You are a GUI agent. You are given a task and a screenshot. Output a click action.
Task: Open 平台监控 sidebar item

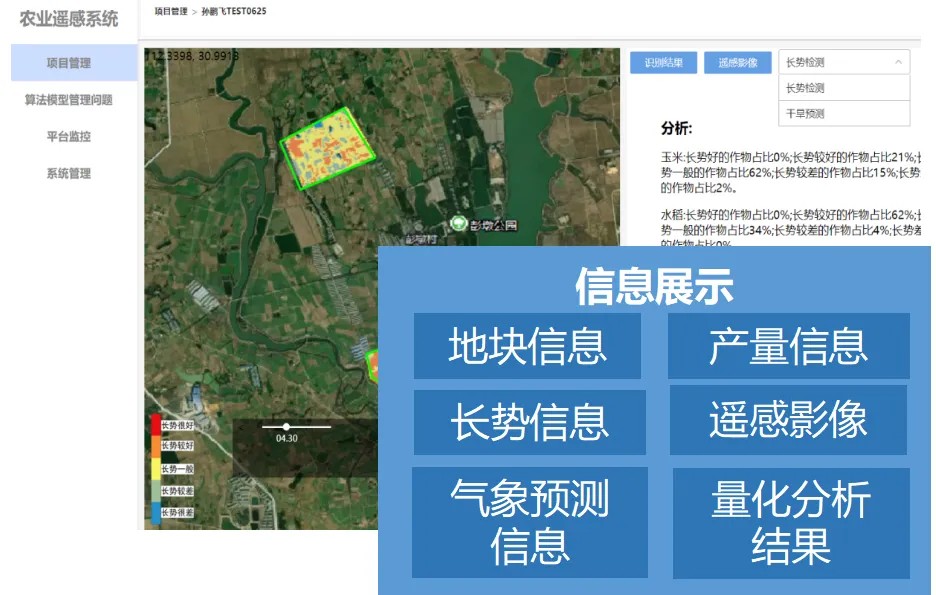[x=69, y=137]
